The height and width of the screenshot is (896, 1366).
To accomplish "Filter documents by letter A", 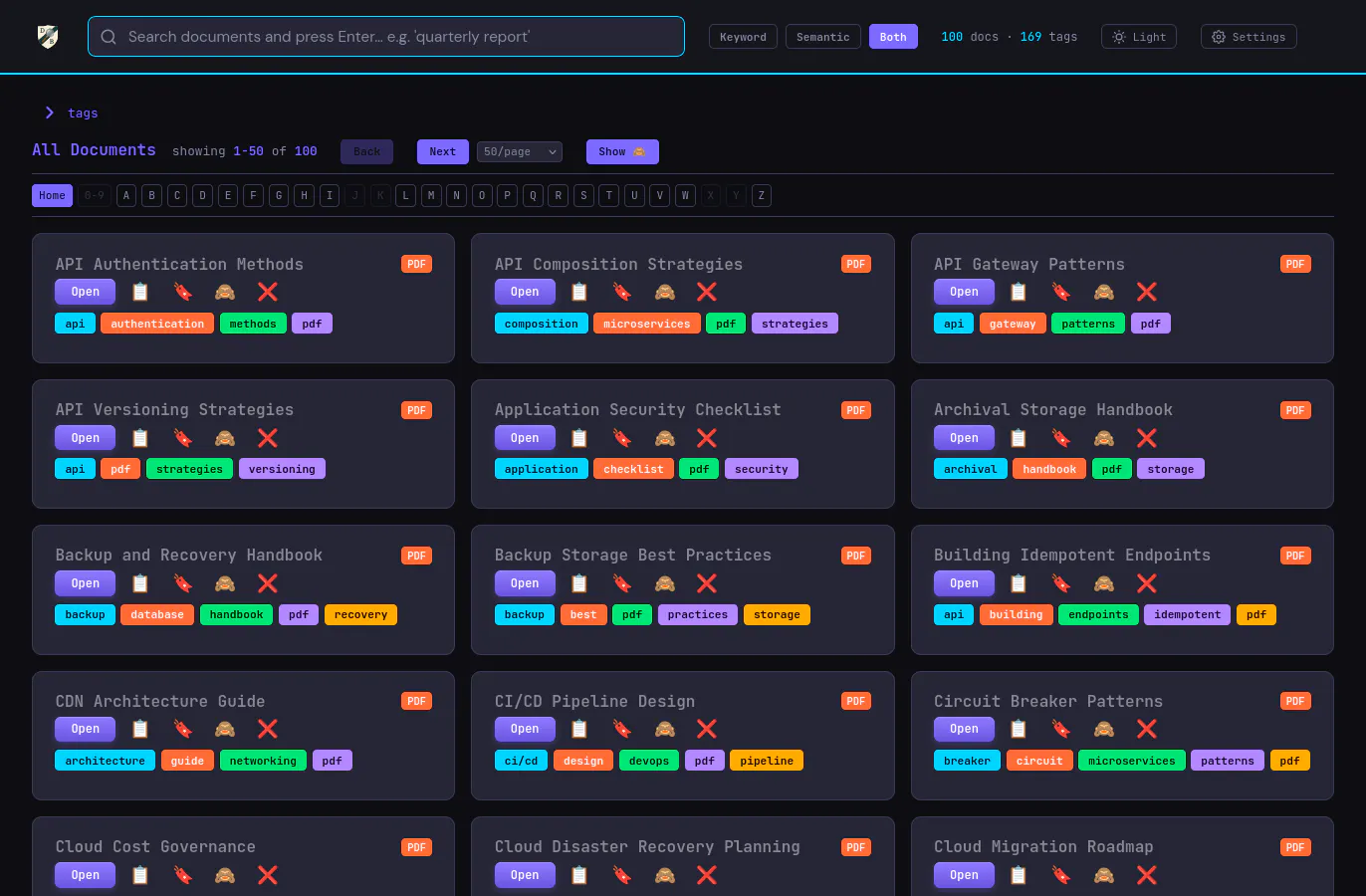I will 126,195.
